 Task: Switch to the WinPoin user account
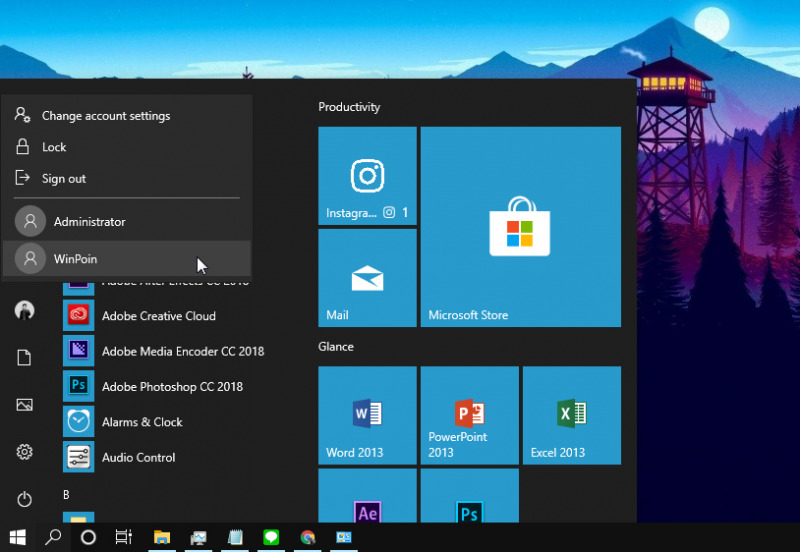click(x=127, y=259)
